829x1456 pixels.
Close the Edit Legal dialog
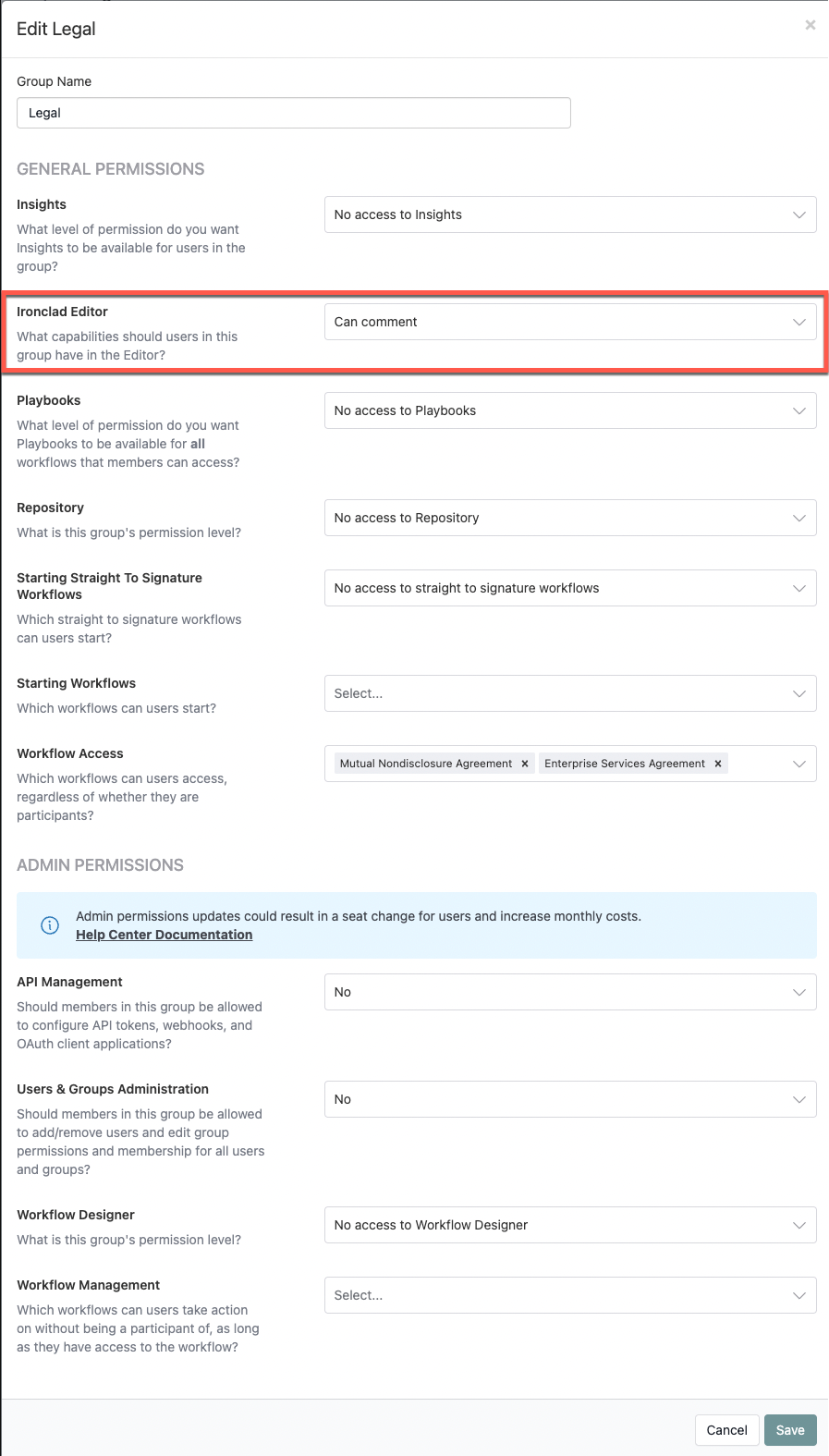[x=811, y=25]
